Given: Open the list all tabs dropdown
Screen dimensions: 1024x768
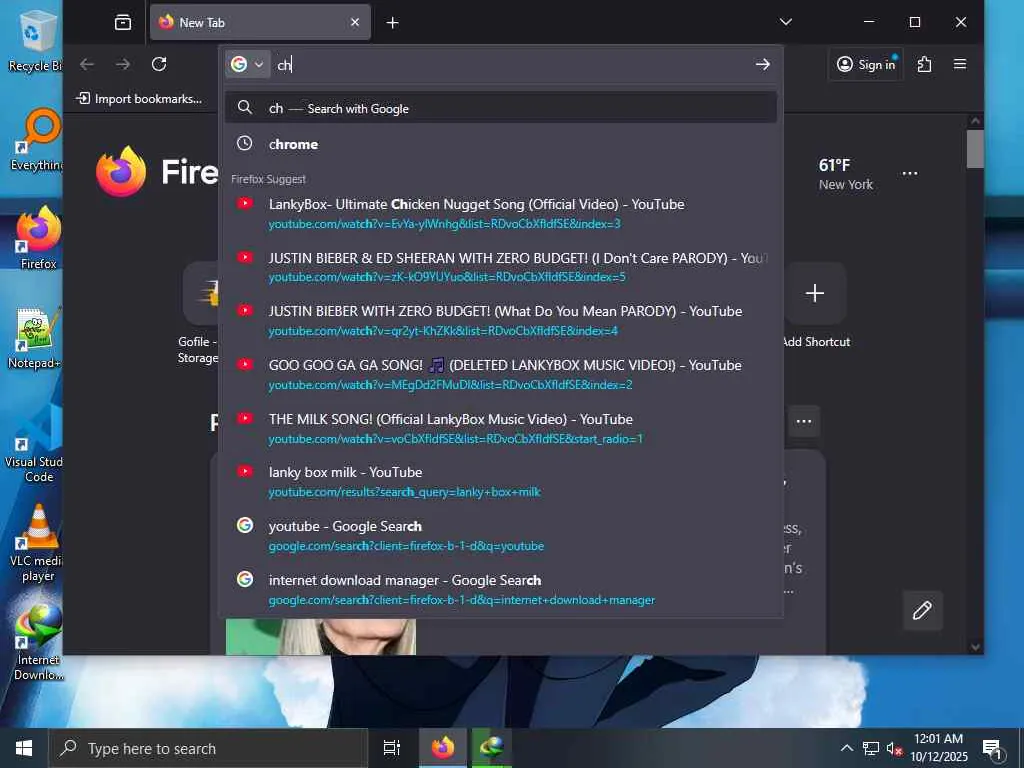Looking at the screenshot, I should coord(786,22).
